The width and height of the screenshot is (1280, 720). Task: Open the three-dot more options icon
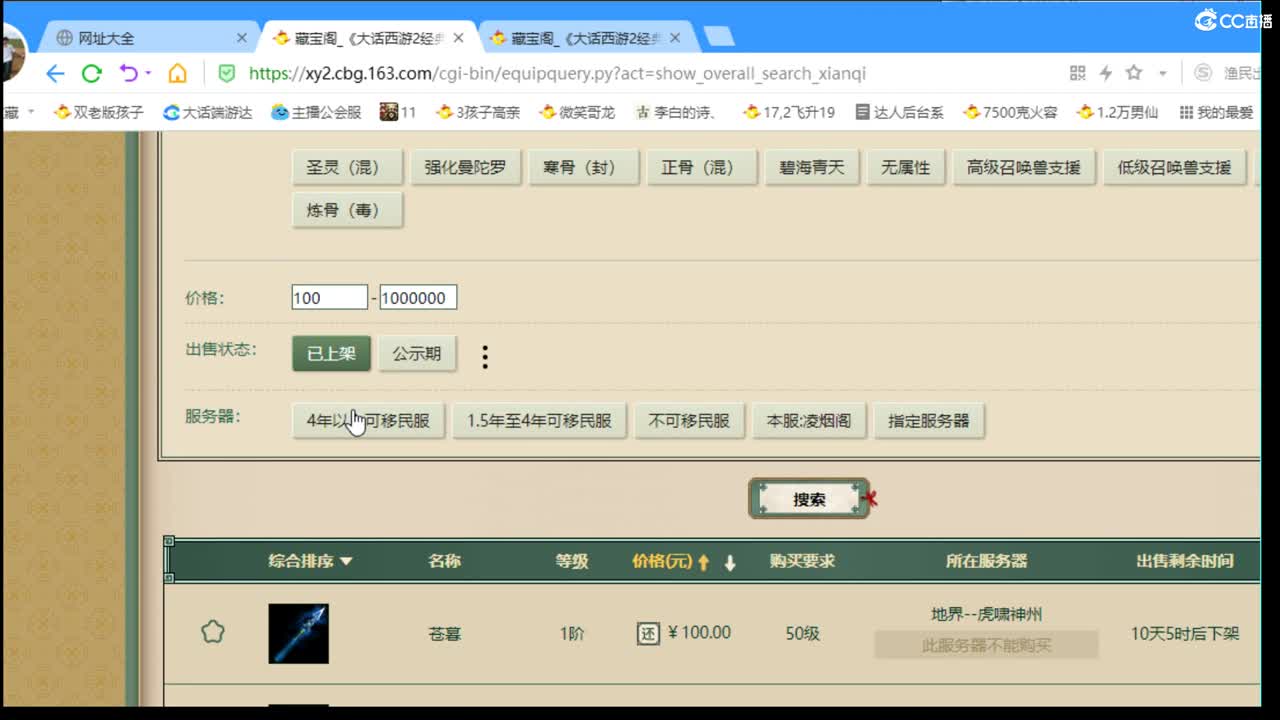(485, 357)
